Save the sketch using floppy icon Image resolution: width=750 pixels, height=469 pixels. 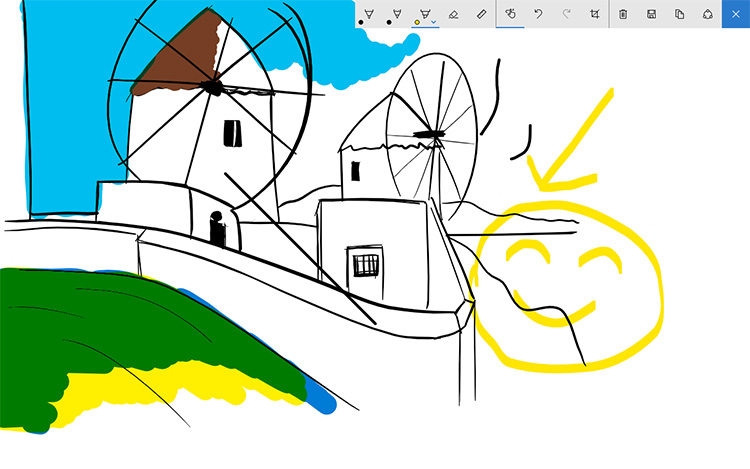[651, 14]
